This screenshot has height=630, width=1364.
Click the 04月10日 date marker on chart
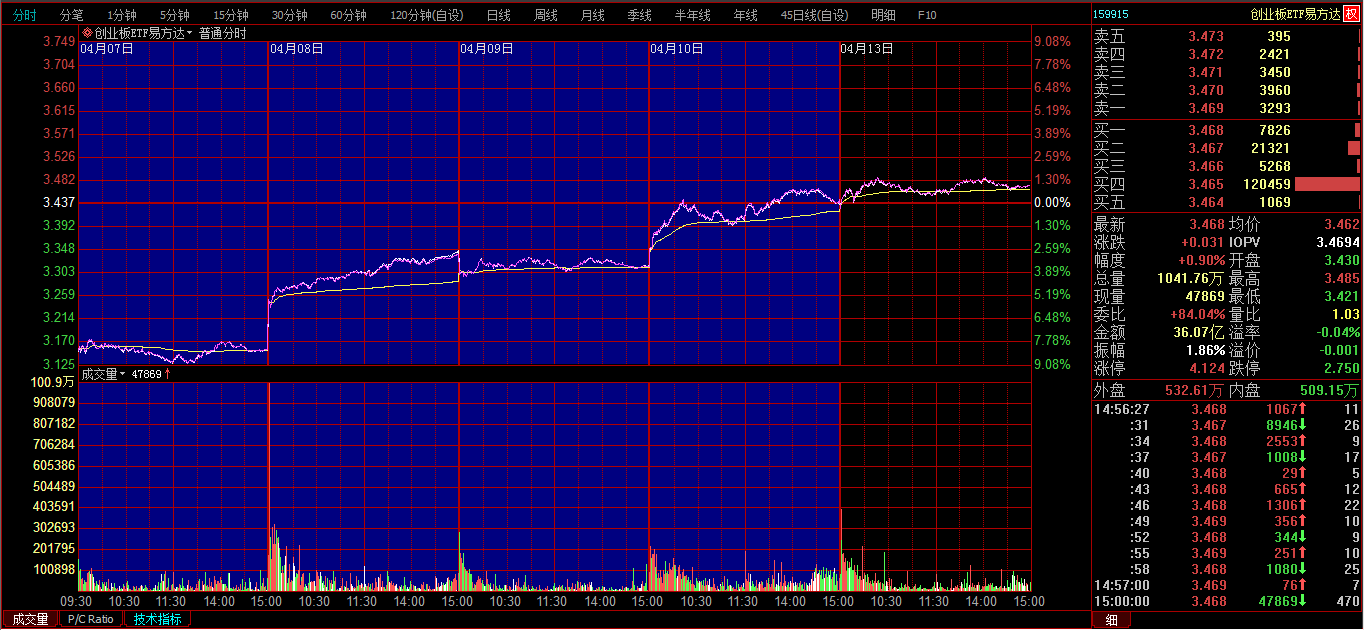(x=677, y=48)
